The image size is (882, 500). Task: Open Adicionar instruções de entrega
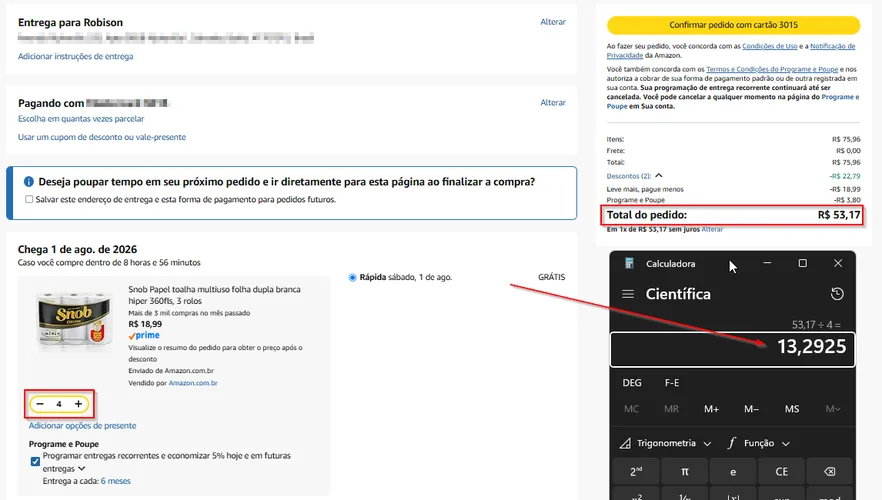pyautogui.click(x=75, y=56)
